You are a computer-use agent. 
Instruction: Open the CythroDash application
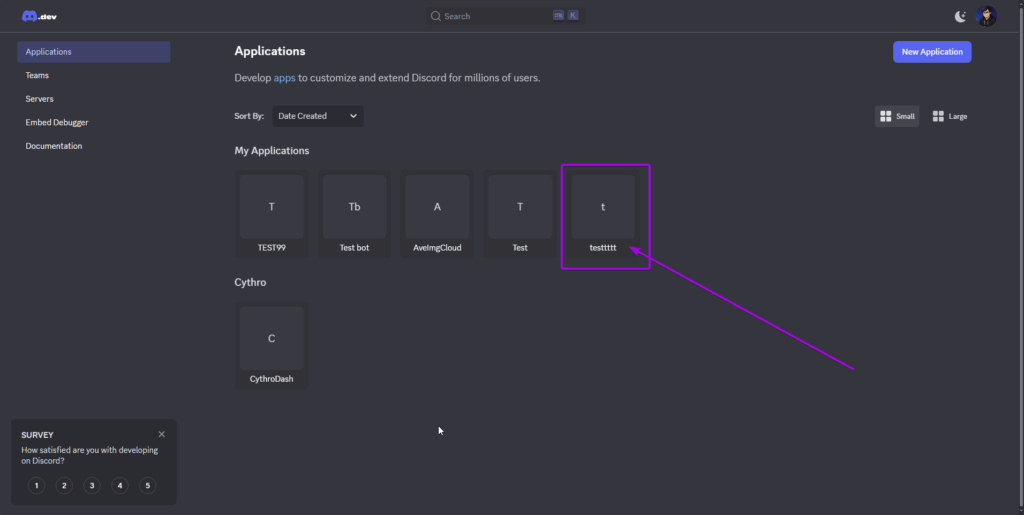[272, 345]
